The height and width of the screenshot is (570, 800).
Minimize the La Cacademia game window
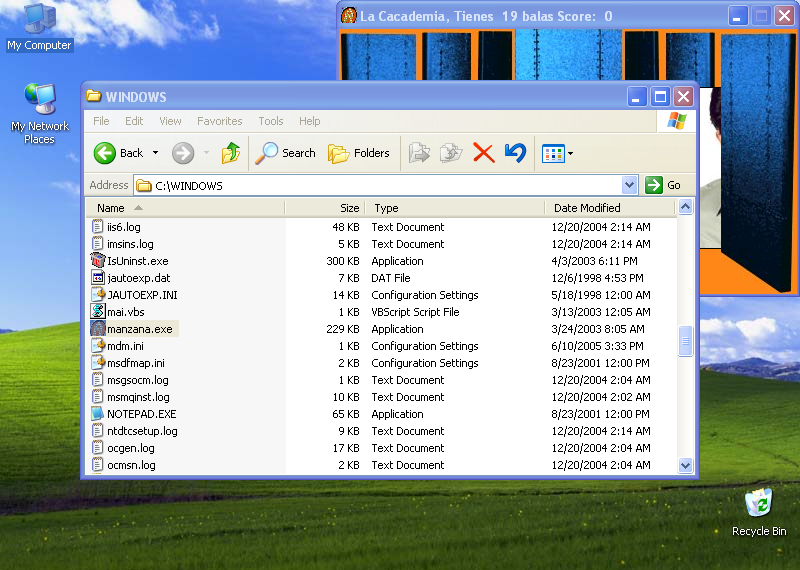pos(737,16)
